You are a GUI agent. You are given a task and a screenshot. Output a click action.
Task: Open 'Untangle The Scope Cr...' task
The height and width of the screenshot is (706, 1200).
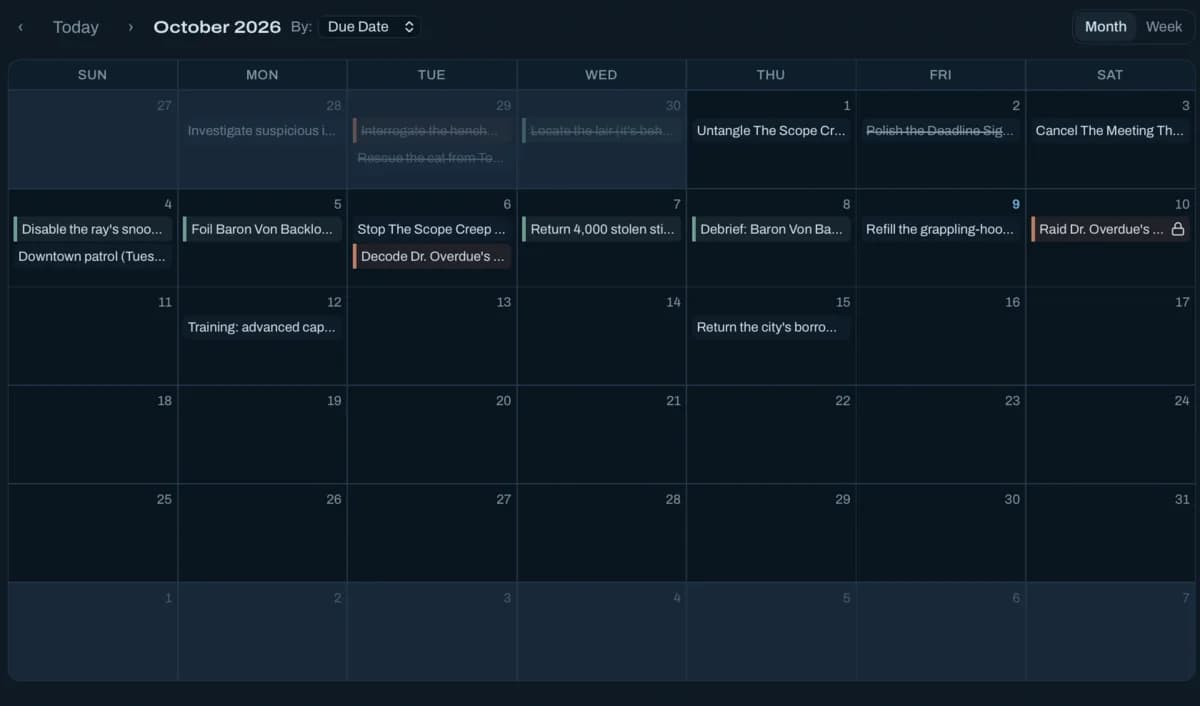pos(771,131)
